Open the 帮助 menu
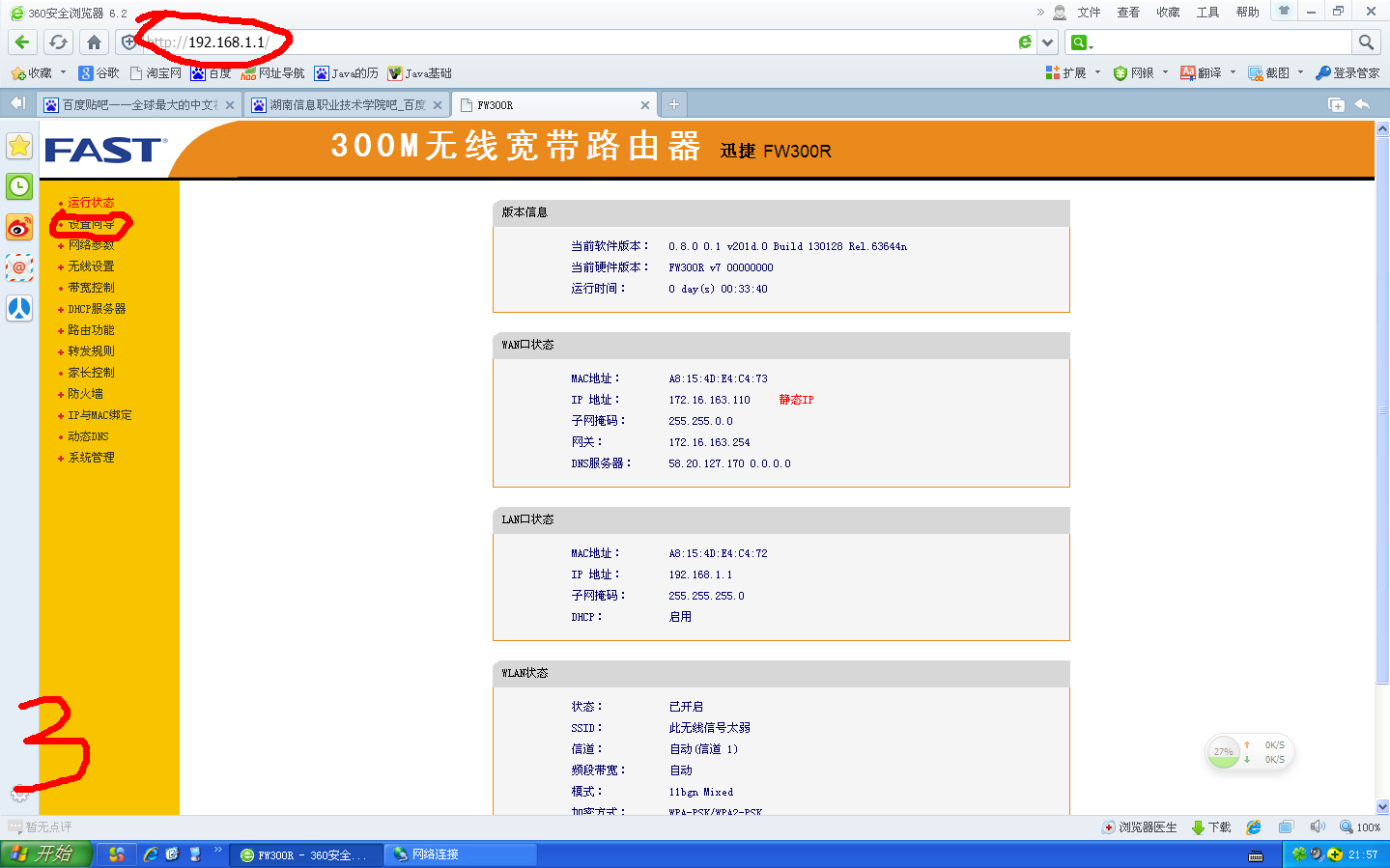 click(x=1247, y=13)
